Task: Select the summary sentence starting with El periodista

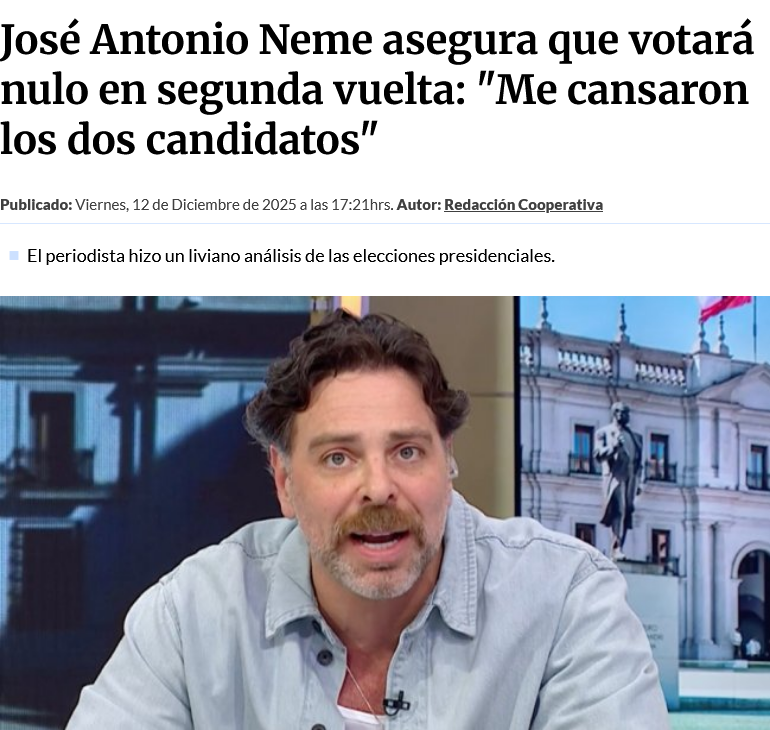Action: click(x=291, y=256)
